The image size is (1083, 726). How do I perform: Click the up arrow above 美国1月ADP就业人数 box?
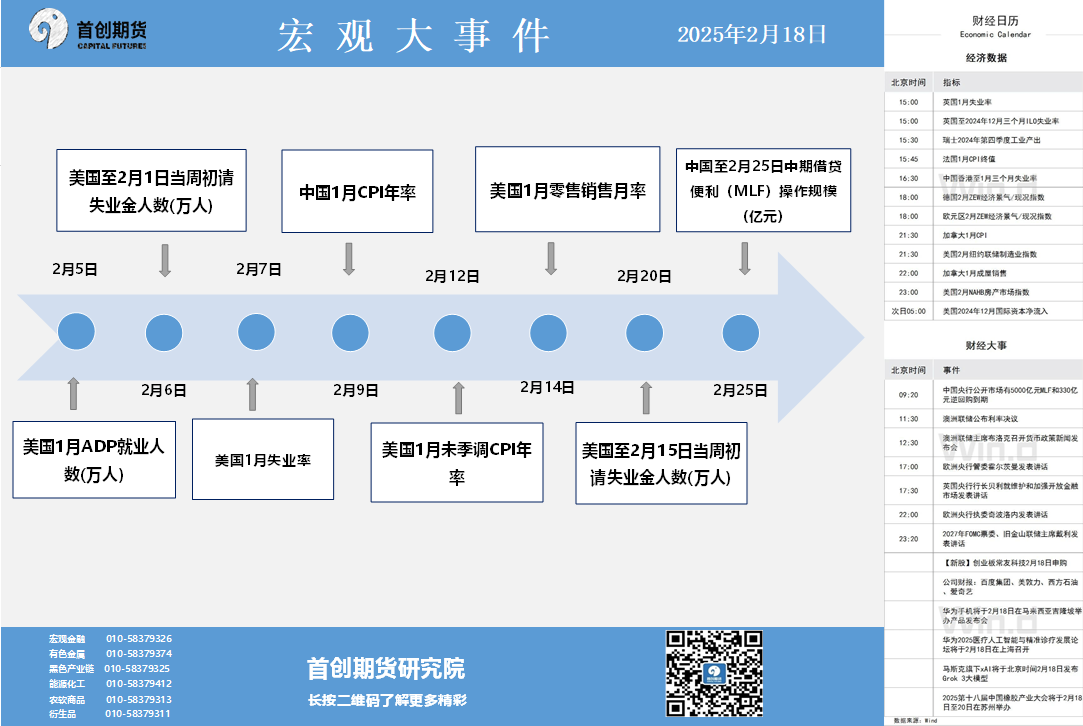74,394
